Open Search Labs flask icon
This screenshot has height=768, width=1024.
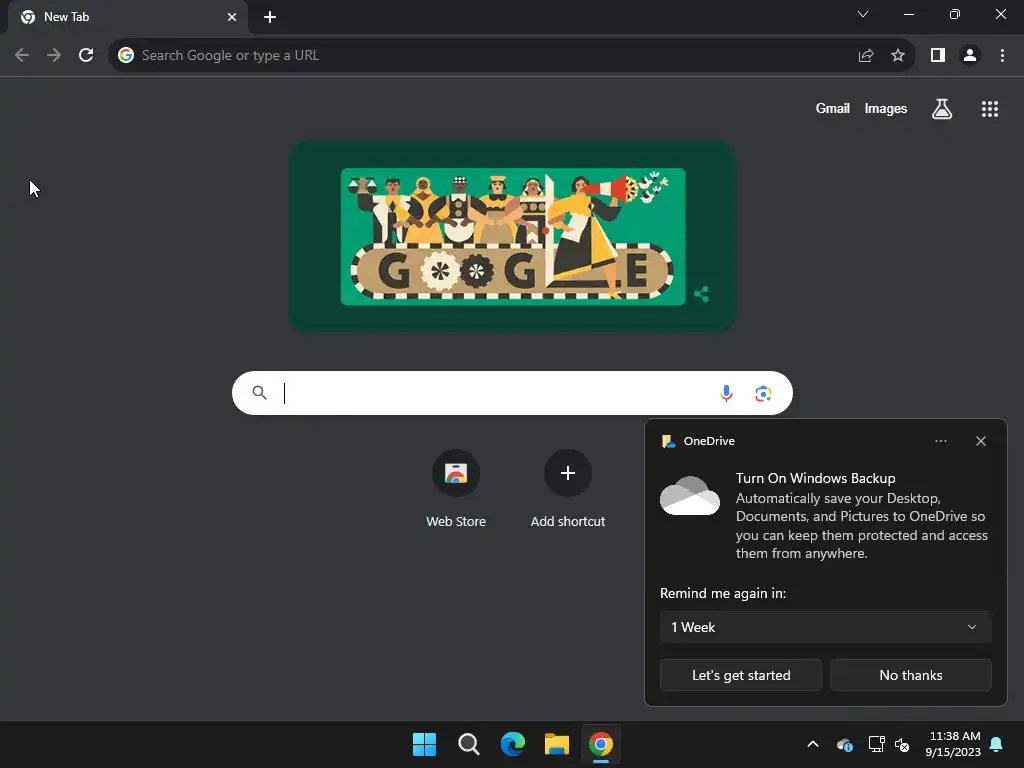[942, 109]
